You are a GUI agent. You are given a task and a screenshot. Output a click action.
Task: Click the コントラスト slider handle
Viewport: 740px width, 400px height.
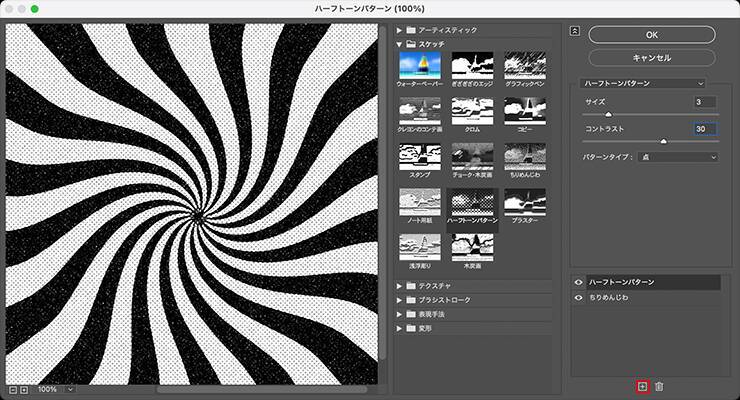coord(662,141)
